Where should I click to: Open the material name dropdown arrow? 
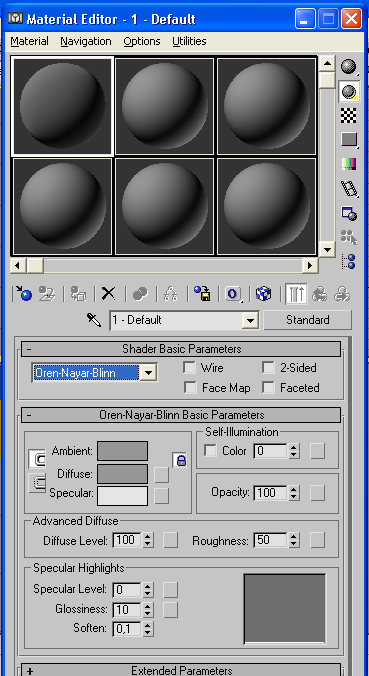(x=250, y=321)
